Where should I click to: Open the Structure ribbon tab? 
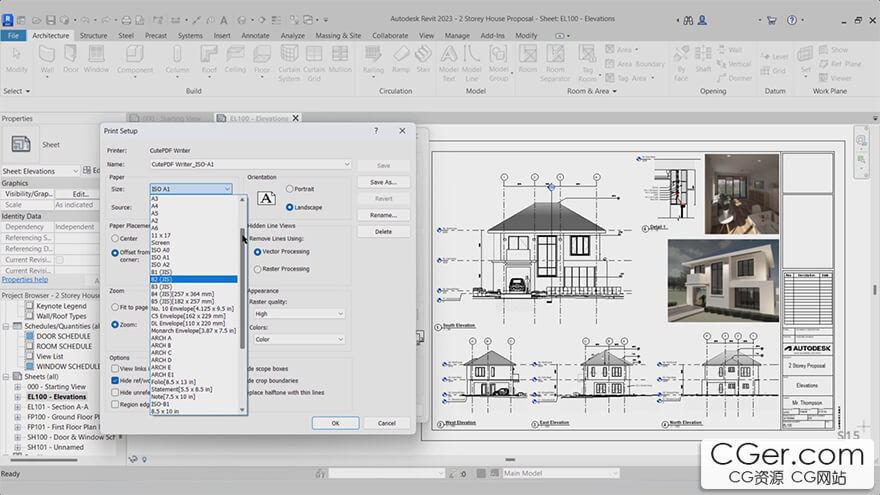point(93,35)
